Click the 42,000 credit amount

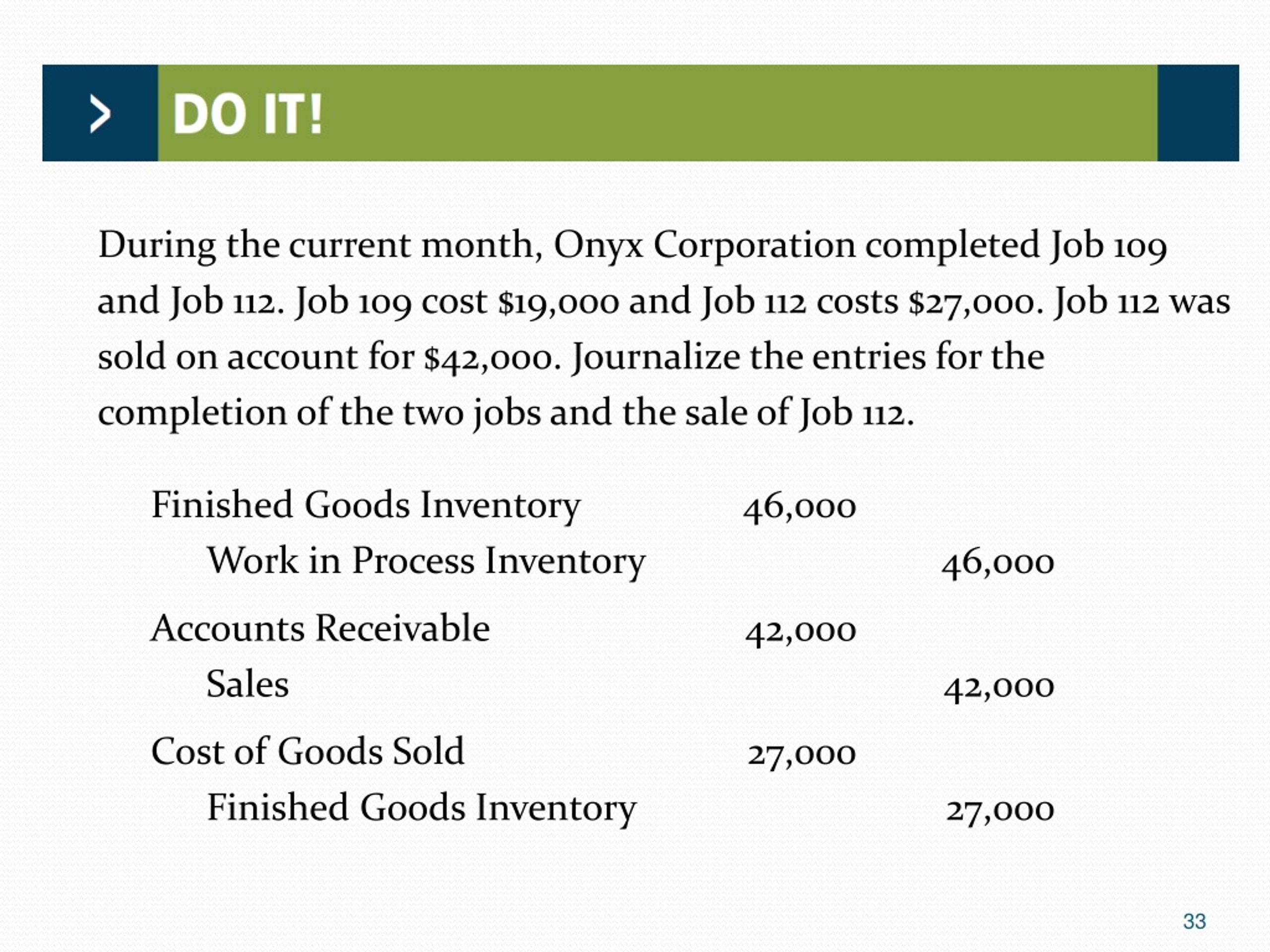click(999, 687)
